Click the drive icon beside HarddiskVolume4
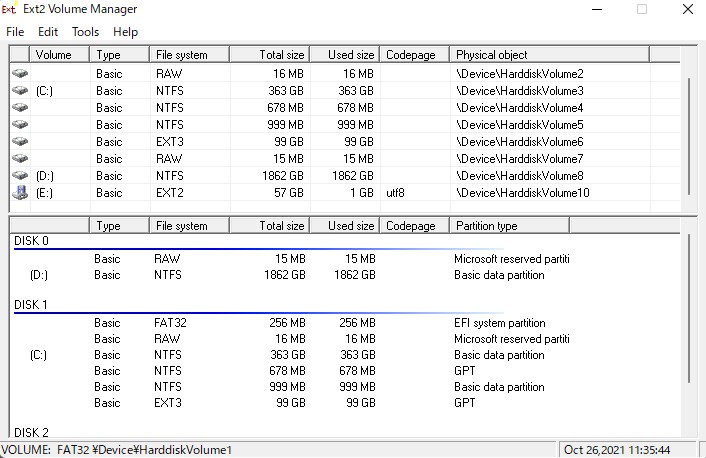The width and height of the screenshot is (706, 458). (x=20, y=107)
